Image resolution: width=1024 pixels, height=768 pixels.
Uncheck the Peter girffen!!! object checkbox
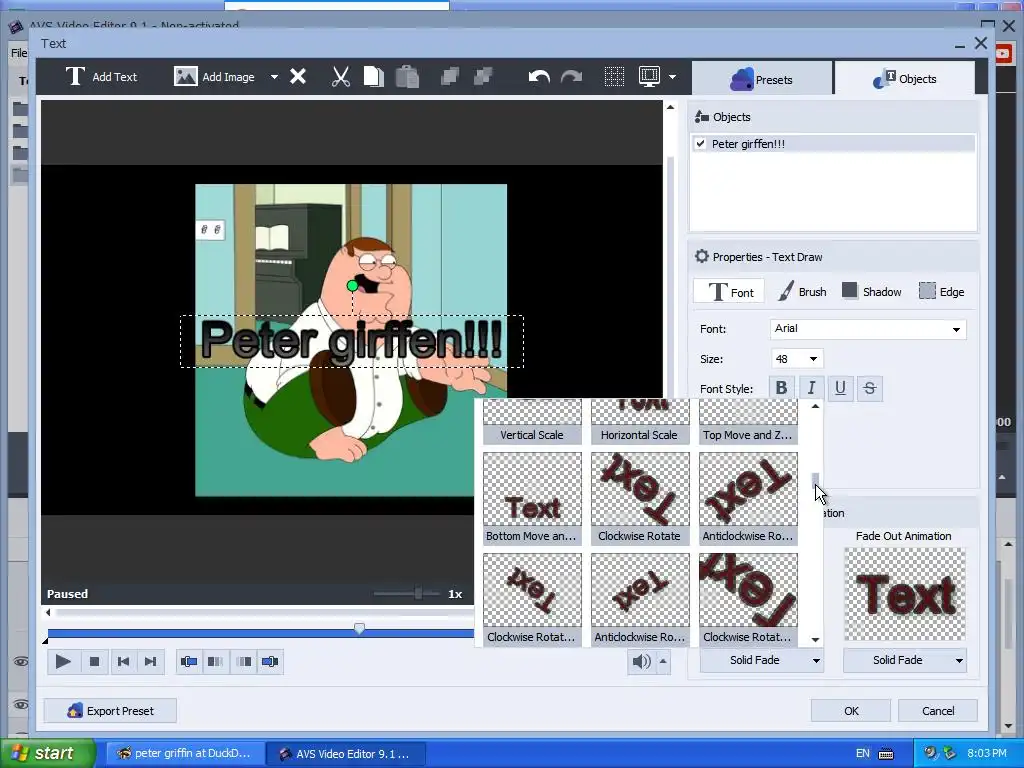701,144
